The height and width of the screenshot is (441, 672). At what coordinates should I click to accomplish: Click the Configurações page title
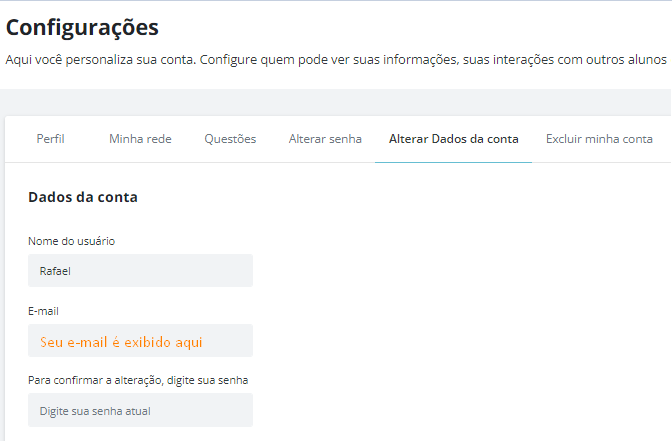82,28
